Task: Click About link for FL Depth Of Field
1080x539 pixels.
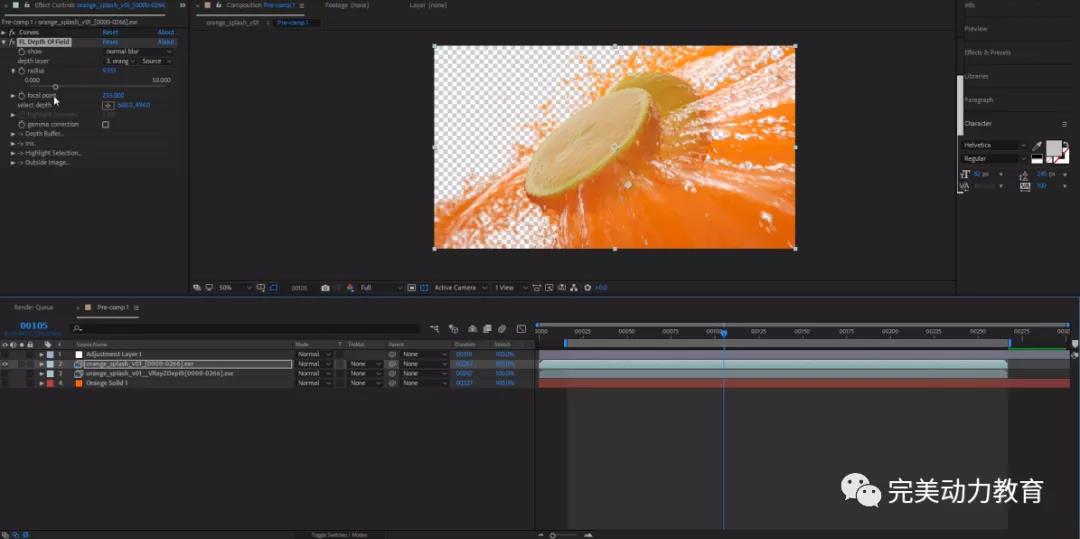Action: click(166, 42)
